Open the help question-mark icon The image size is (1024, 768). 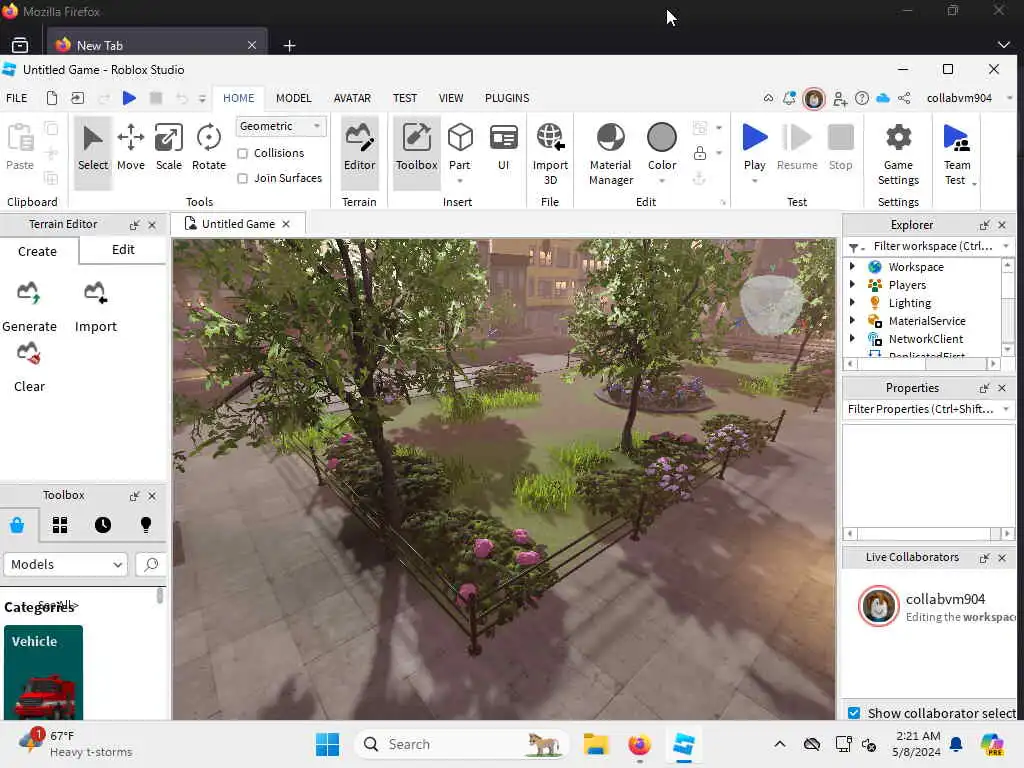coord(862,98)
